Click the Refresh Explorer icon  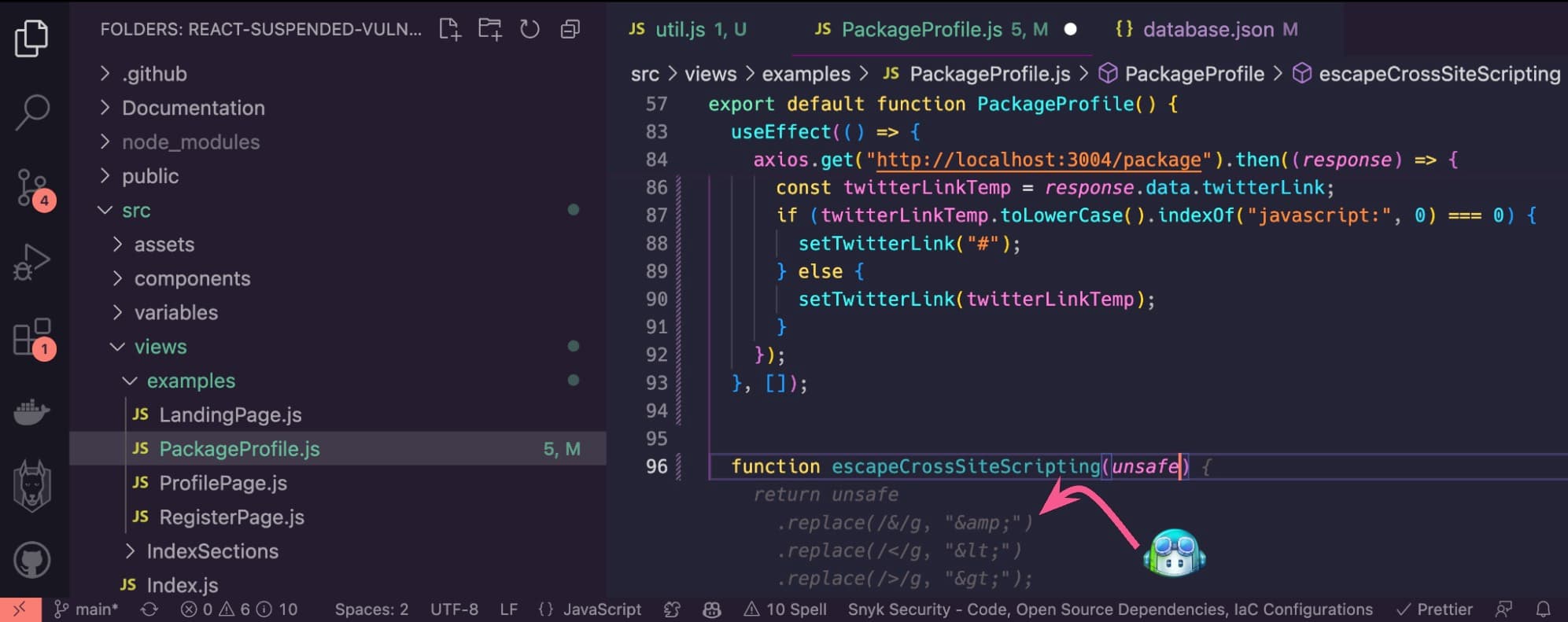(530, 30)
